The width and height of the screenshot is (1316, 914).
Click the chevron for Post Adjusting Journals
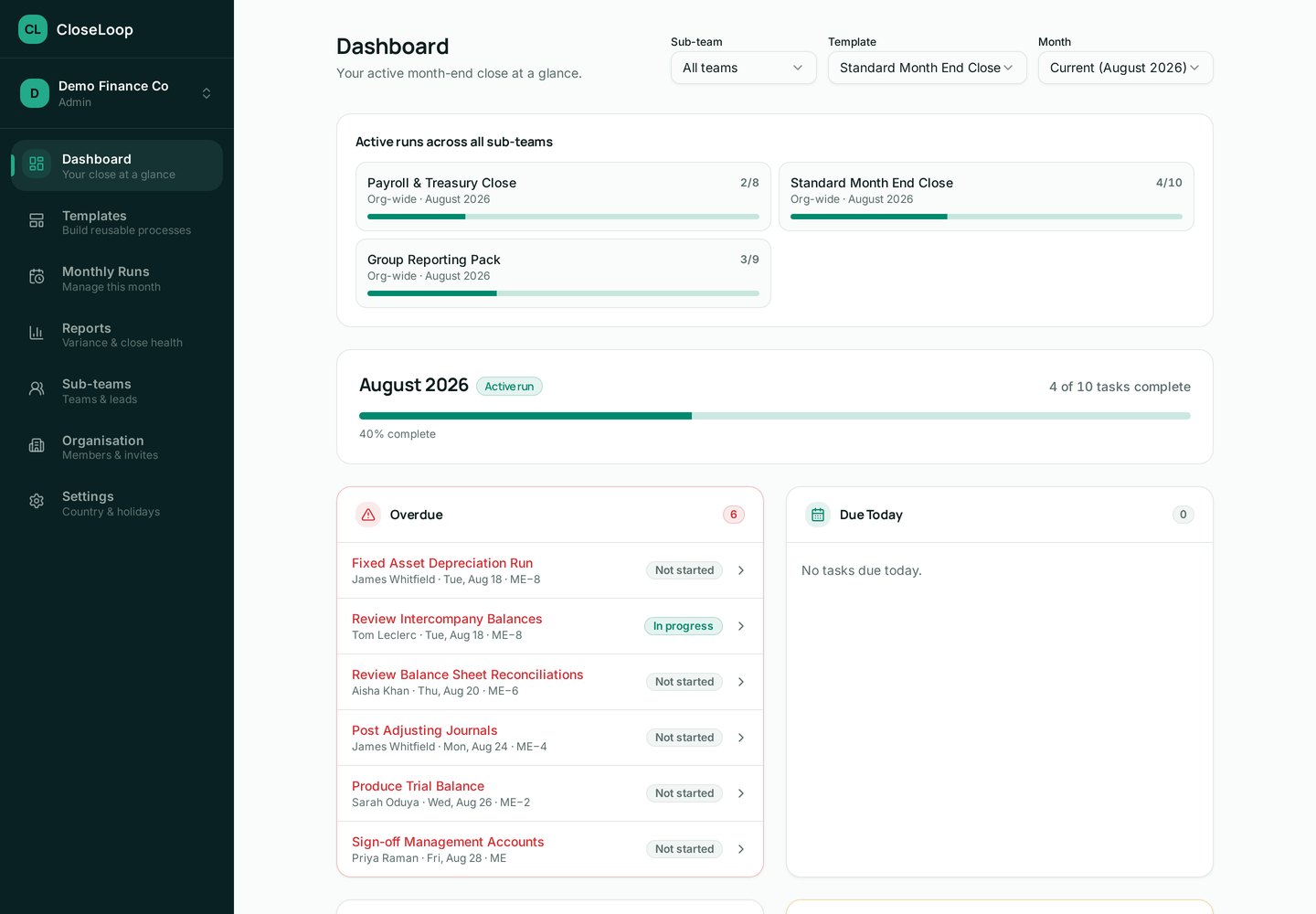point(741,738)
